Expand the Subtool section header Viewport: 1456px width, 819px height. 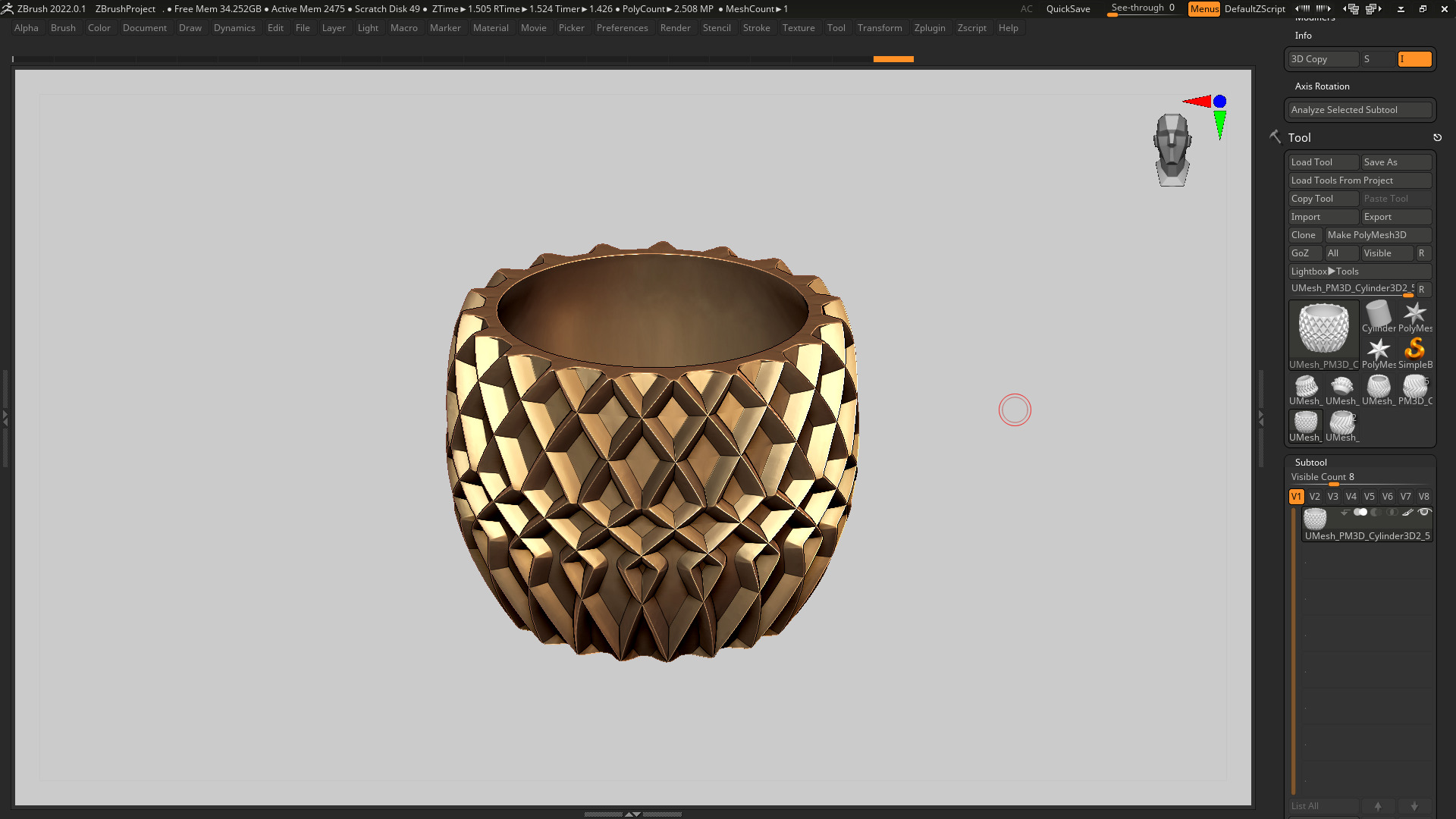[x=1310, y=463]
